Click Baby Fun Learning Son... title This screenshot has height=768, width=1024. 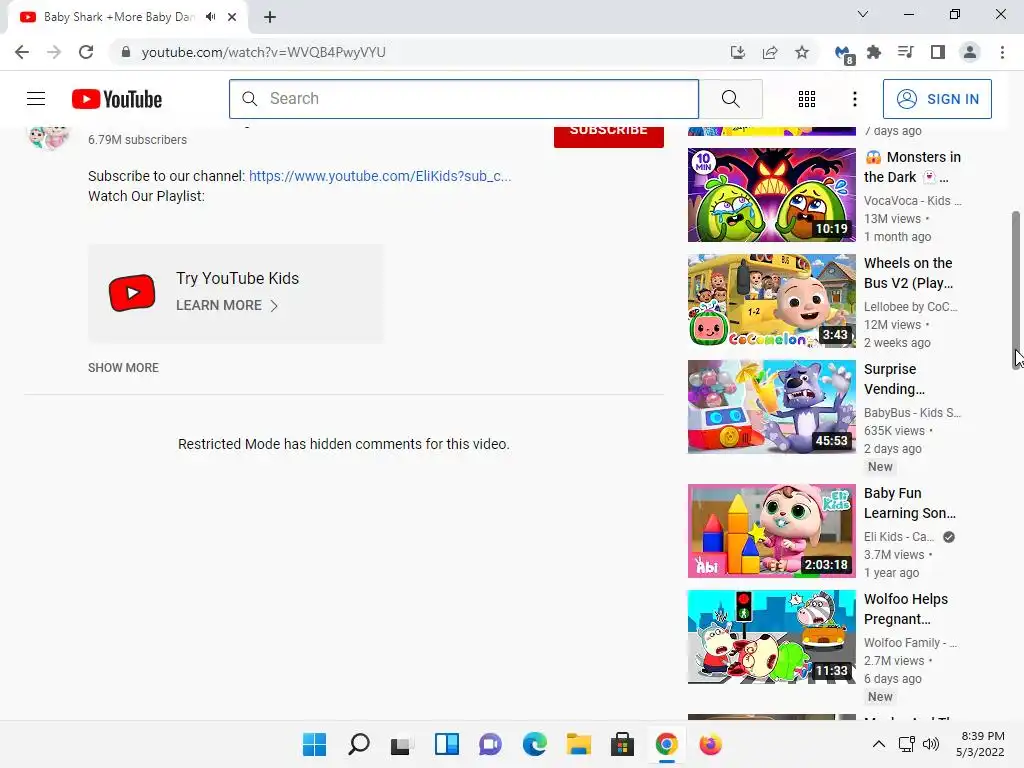(x=910, y=503)
